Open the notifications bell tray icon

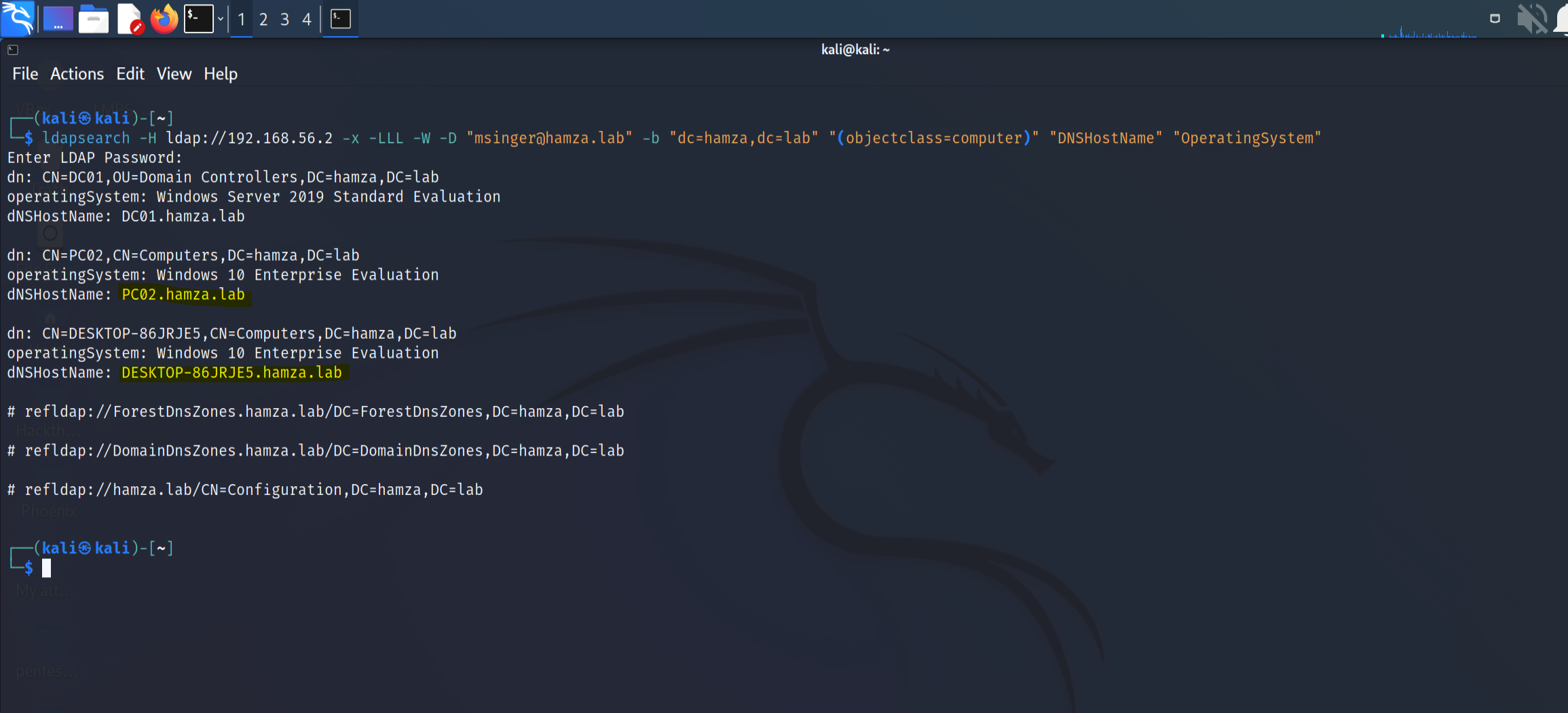1561,18
